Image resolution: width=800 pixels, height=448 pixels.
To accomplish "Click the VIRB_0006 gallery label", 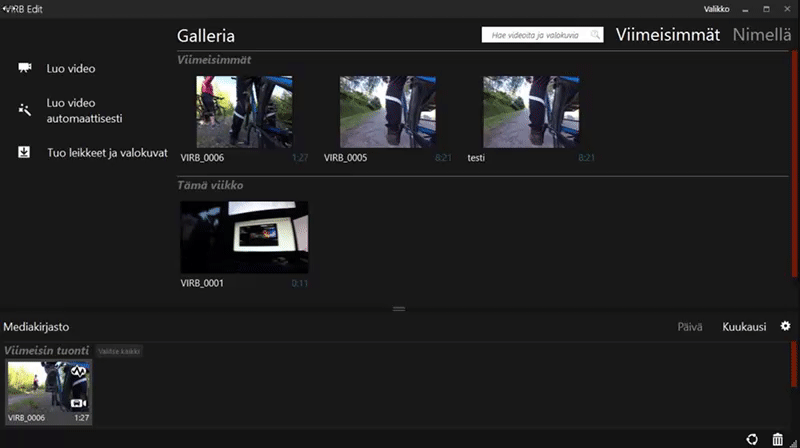I will 202,158.
